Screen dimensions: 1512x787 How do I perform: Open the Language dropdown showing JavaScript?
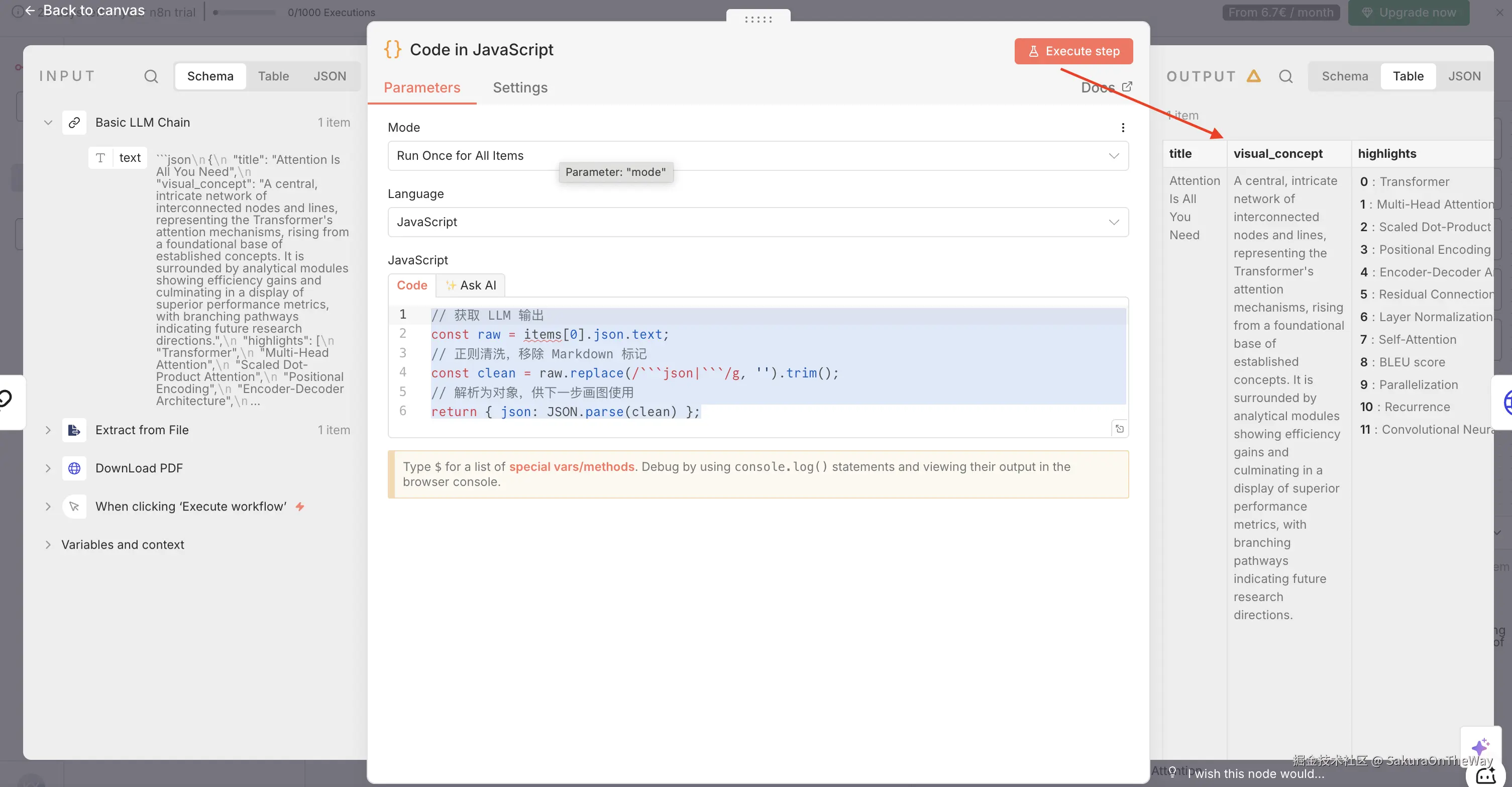click(x=757, y=222)
